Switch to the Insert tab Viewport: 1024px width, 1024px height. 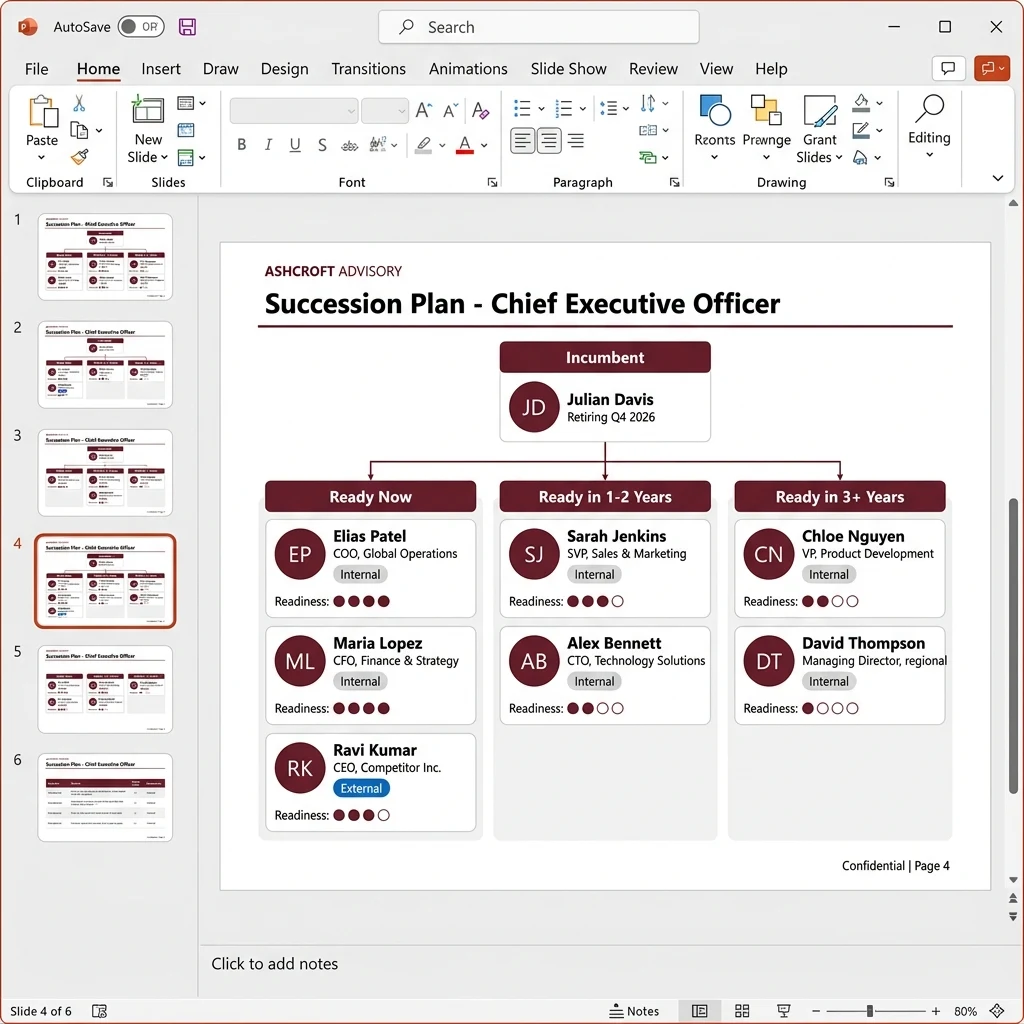pyautogui.click(x=161, y=69)
